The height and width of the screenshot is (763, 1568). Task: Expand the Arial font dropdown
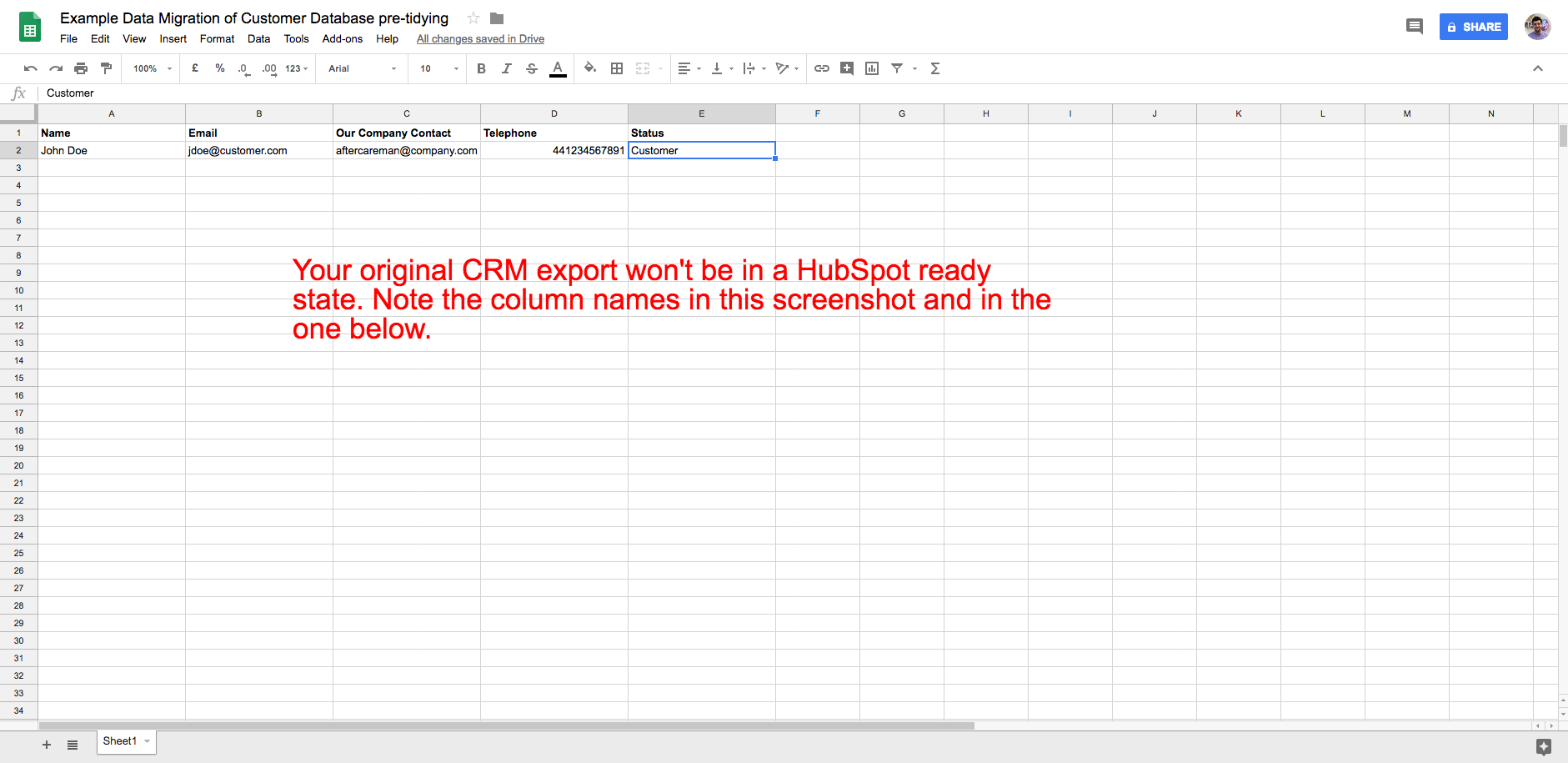pos(362,68)
